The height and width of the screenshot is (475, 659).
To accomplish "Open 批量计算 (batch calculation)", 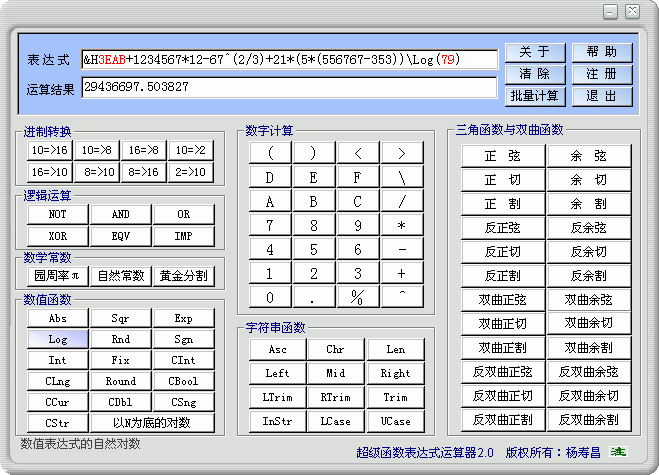I will 535,96.
